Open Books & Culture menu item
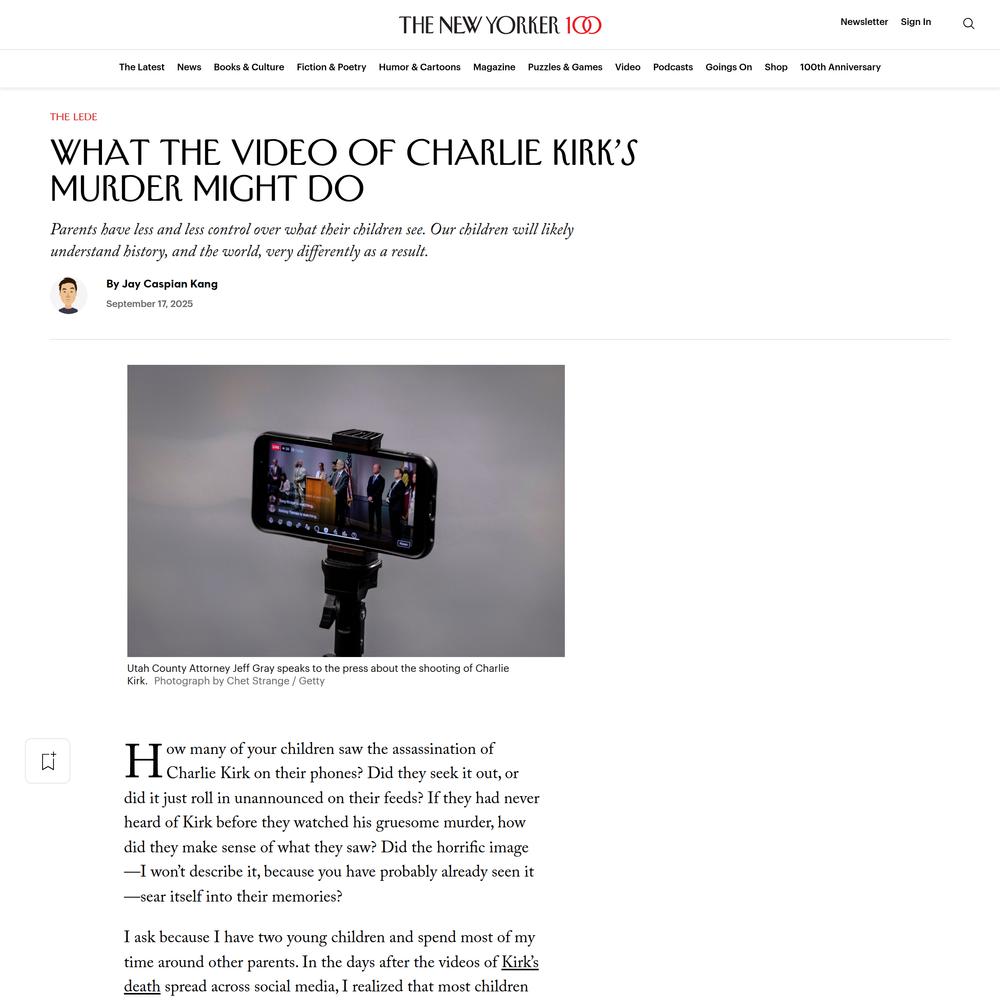Viewport: 1000px width, 1000px height. coord(249,67)
